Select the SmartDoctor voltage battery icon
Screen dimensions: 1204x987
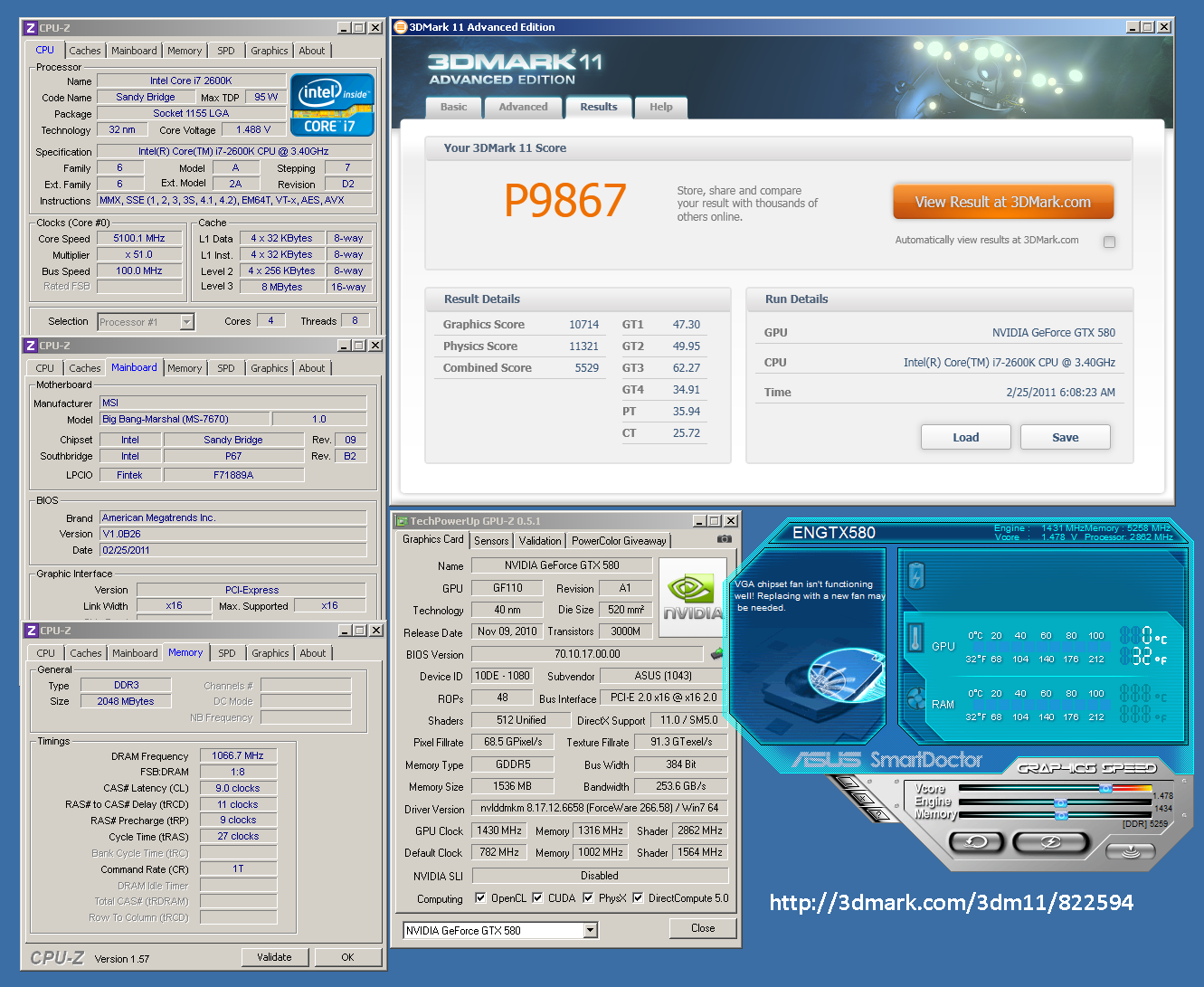[917, 575]
